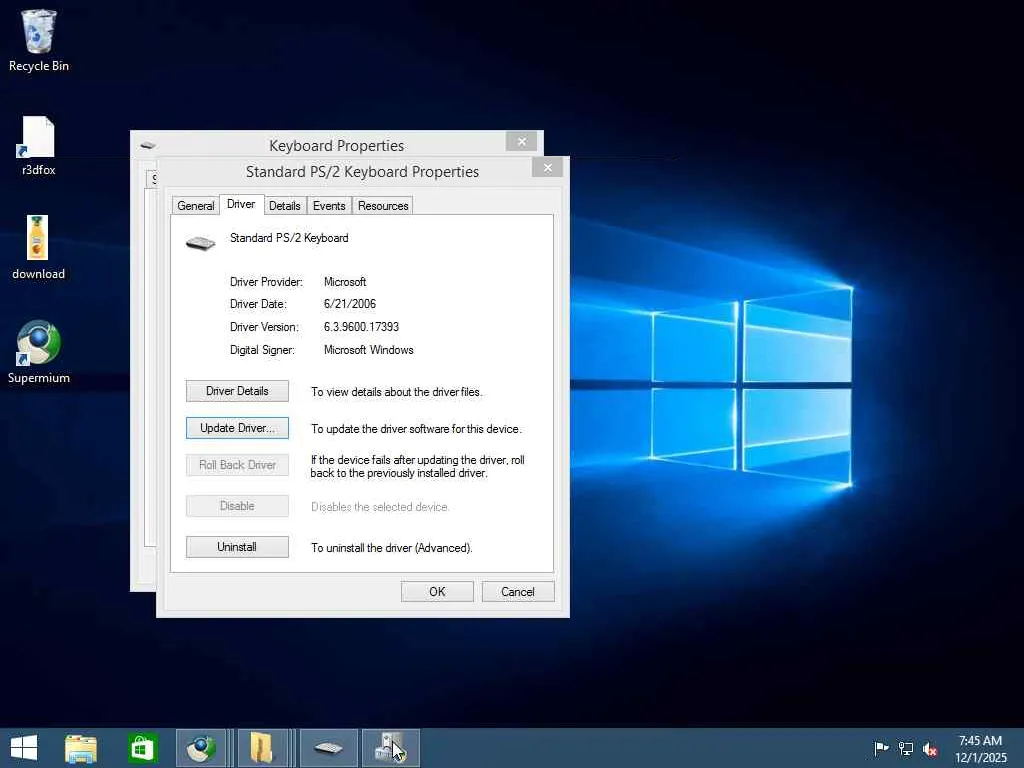Open the Details tab
Image resolution: width=1024 pixels, height=768 pixels.
285,206
